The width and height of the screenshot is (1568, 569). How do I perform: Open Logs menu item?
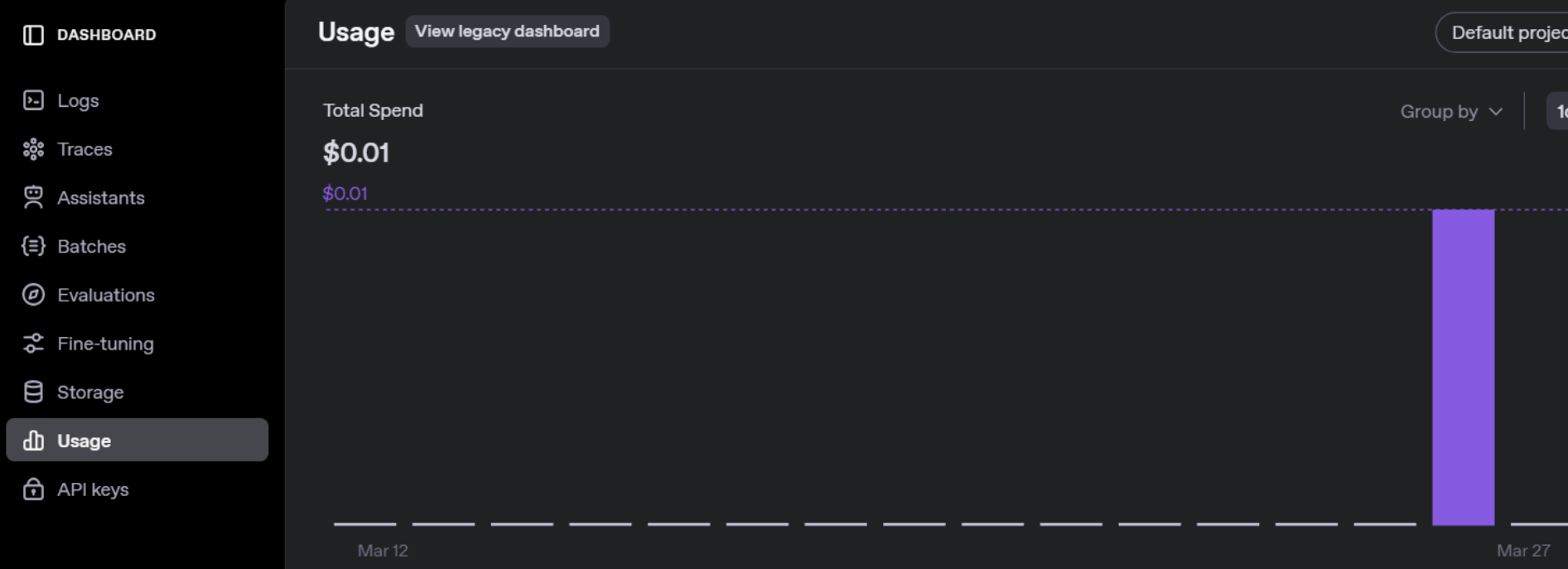point(78,101)
